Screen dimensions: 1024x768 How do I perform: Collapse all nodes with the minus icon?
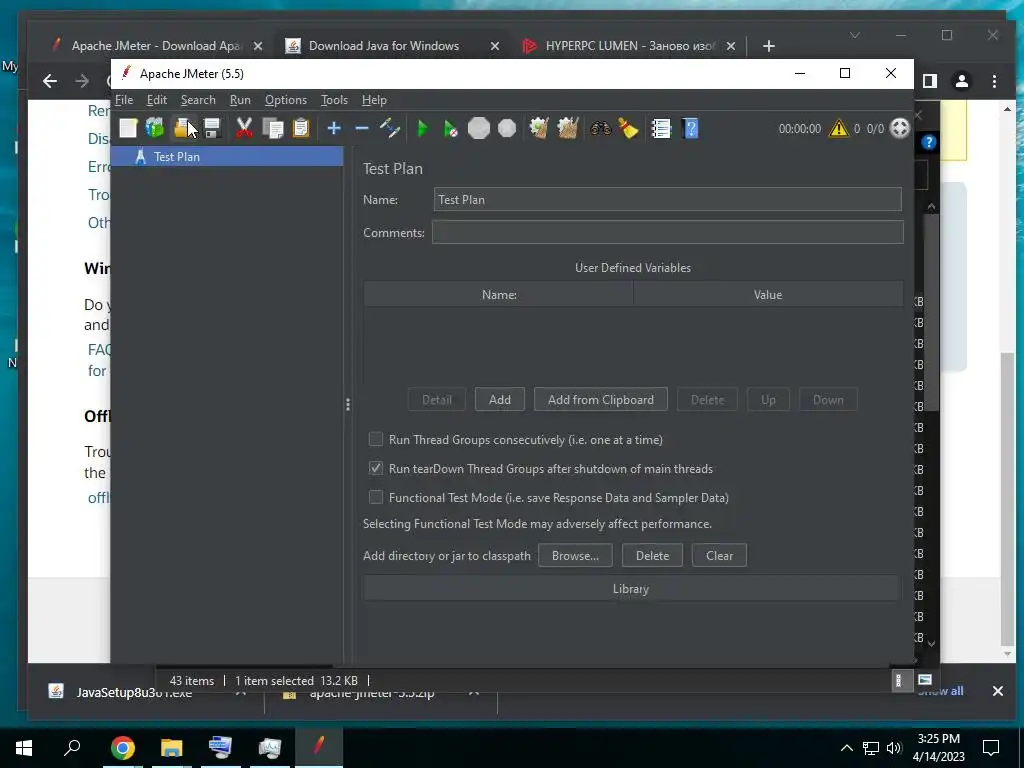tap(362, 129)
